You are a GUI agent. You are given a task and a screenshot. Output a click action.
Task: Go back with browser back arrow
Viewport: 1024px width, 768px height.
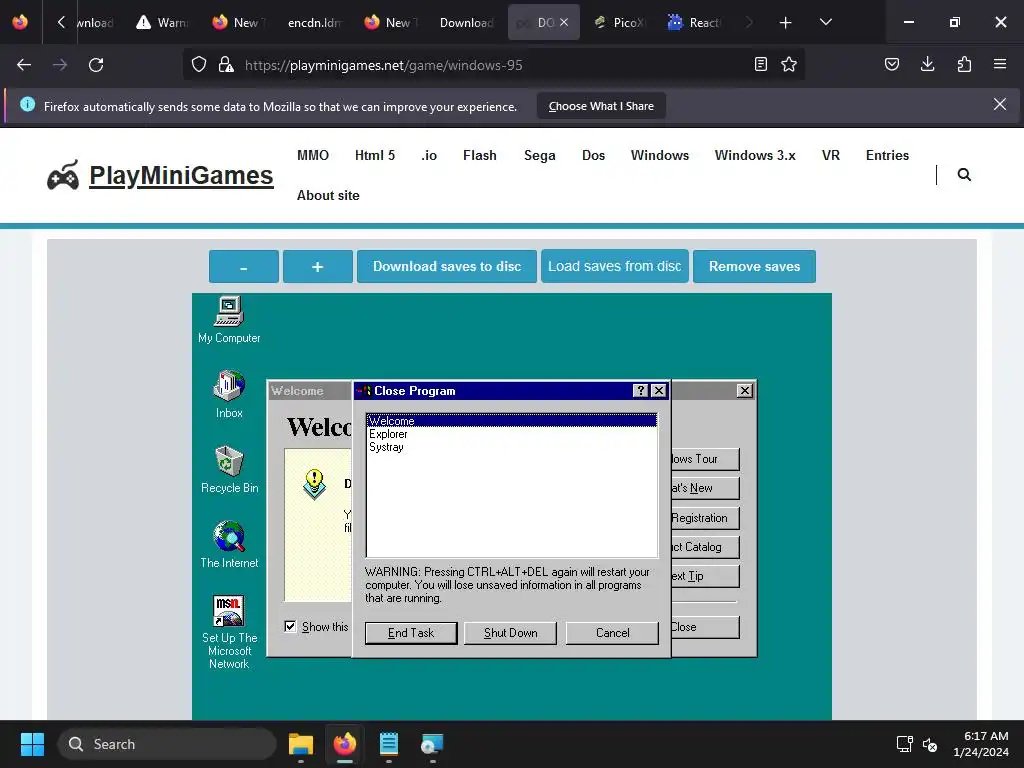click(24, 65)
